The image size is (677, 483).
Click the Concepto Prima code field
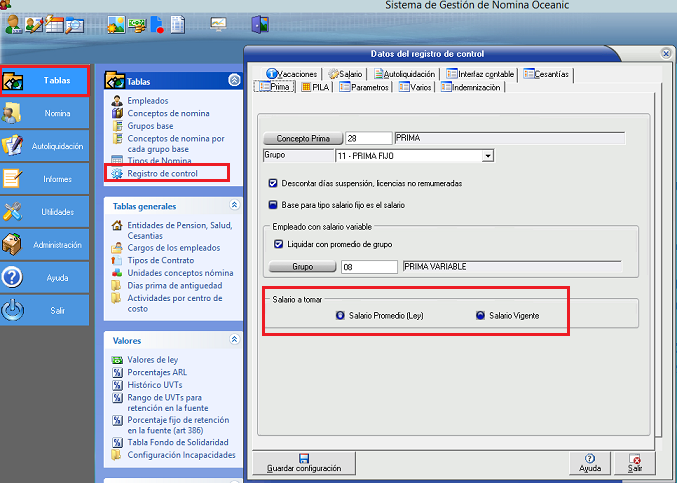pyautogui.click(x=367, y=137)
